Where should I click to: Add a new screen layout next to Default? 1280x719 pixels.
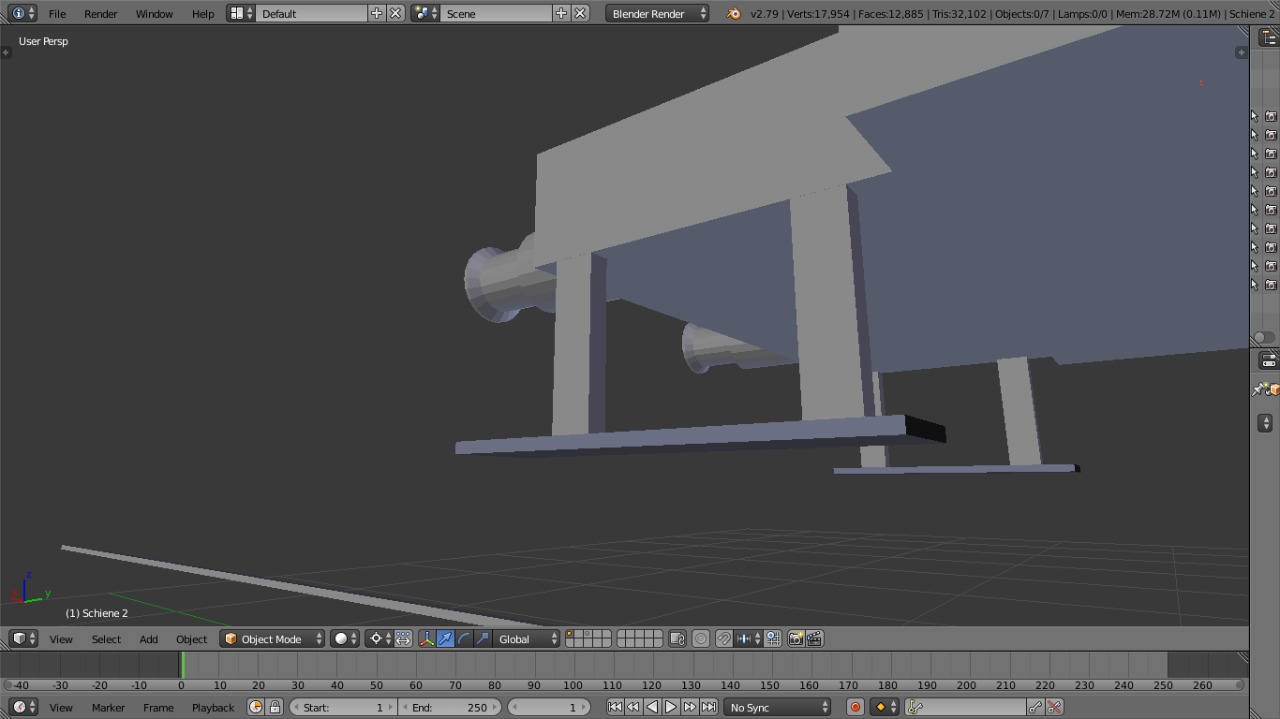[x=376, y=14]
